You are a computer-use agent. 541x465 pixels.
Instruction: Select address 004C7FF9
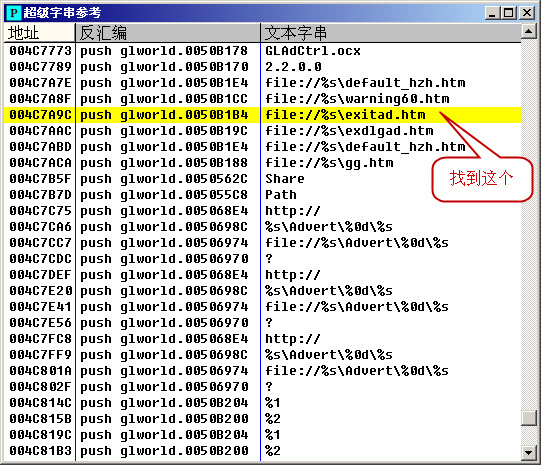tap(40, 355)
